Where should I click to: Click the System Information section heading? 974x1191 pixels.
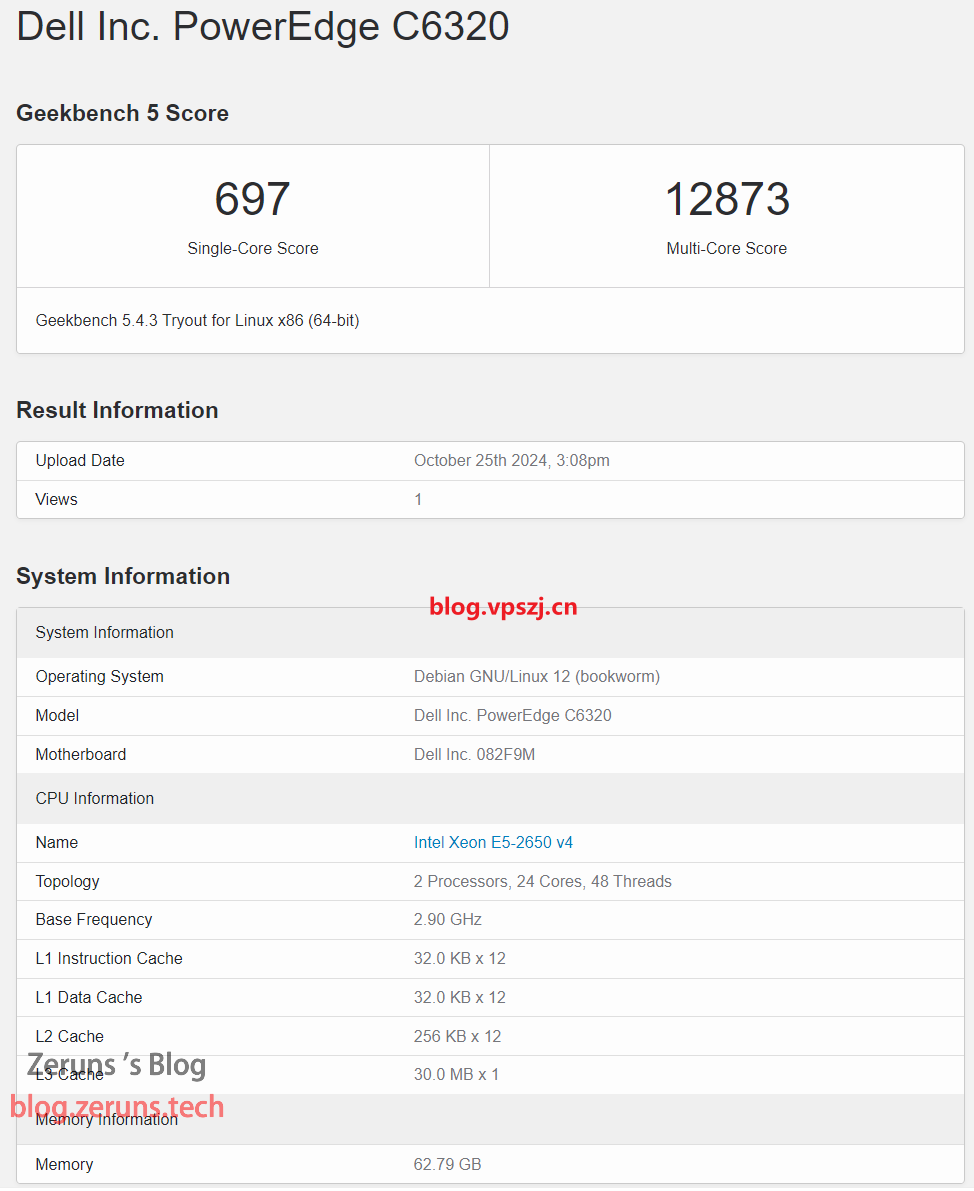(123, 576)
